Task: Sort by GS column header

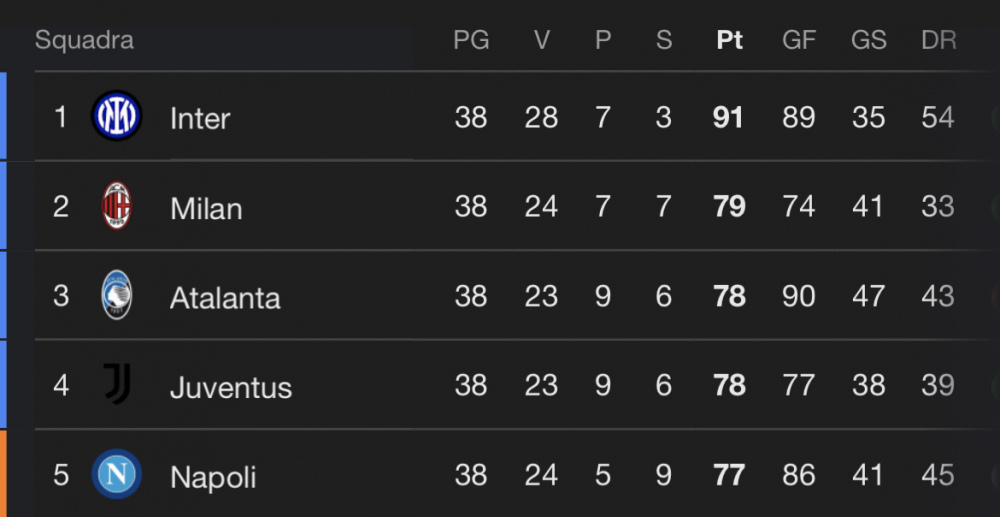Action: pyautogui.click(x=869, y=40)
